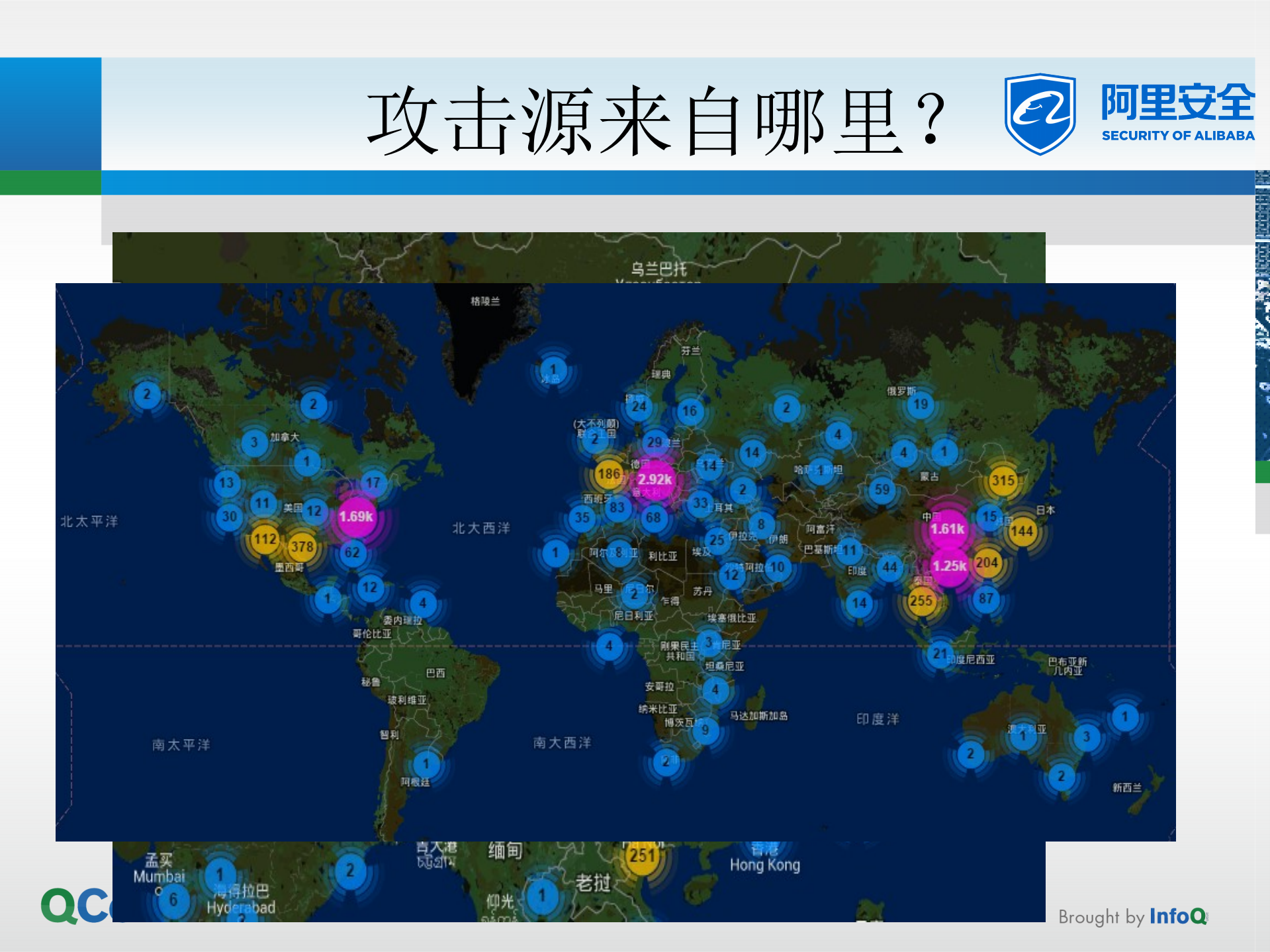The width and height of the screenshot is (1270, 952).
Task: Click the pink 1.61k marker on China
Action: (x=949, y=529)
